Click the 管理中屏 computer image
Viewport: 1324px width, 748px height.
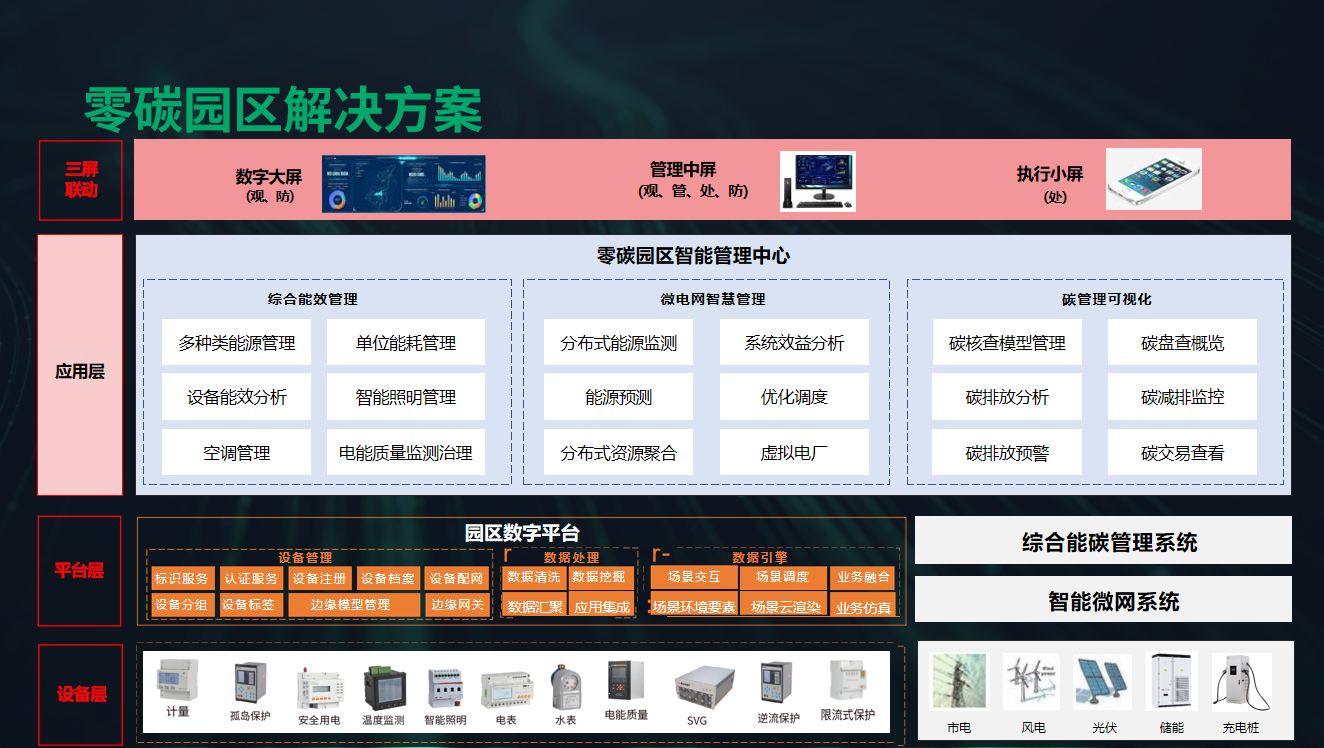pos(817,181)
